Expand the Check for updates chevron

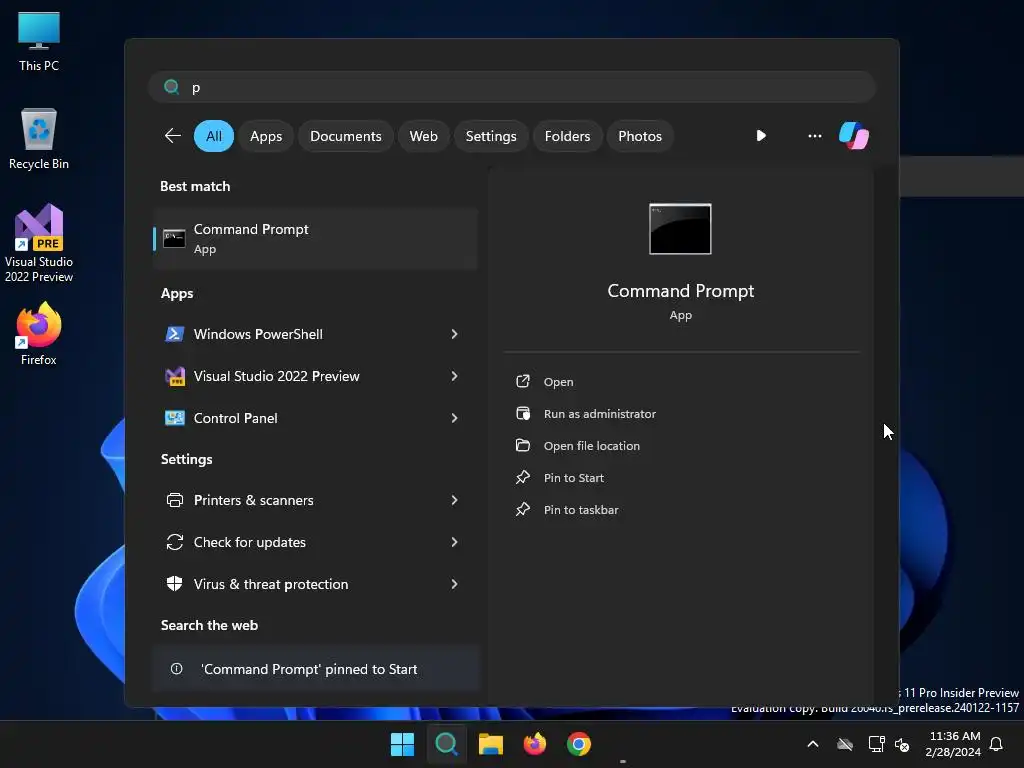[x=455, y=542]
